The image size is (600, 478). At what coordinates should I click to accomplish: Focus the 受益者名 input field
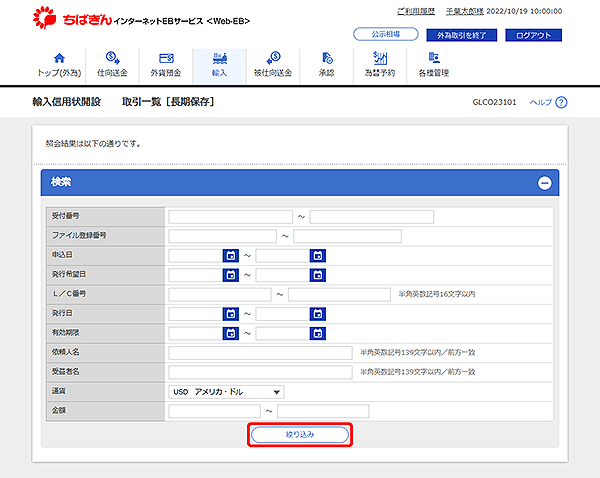[x=260, y=372]
